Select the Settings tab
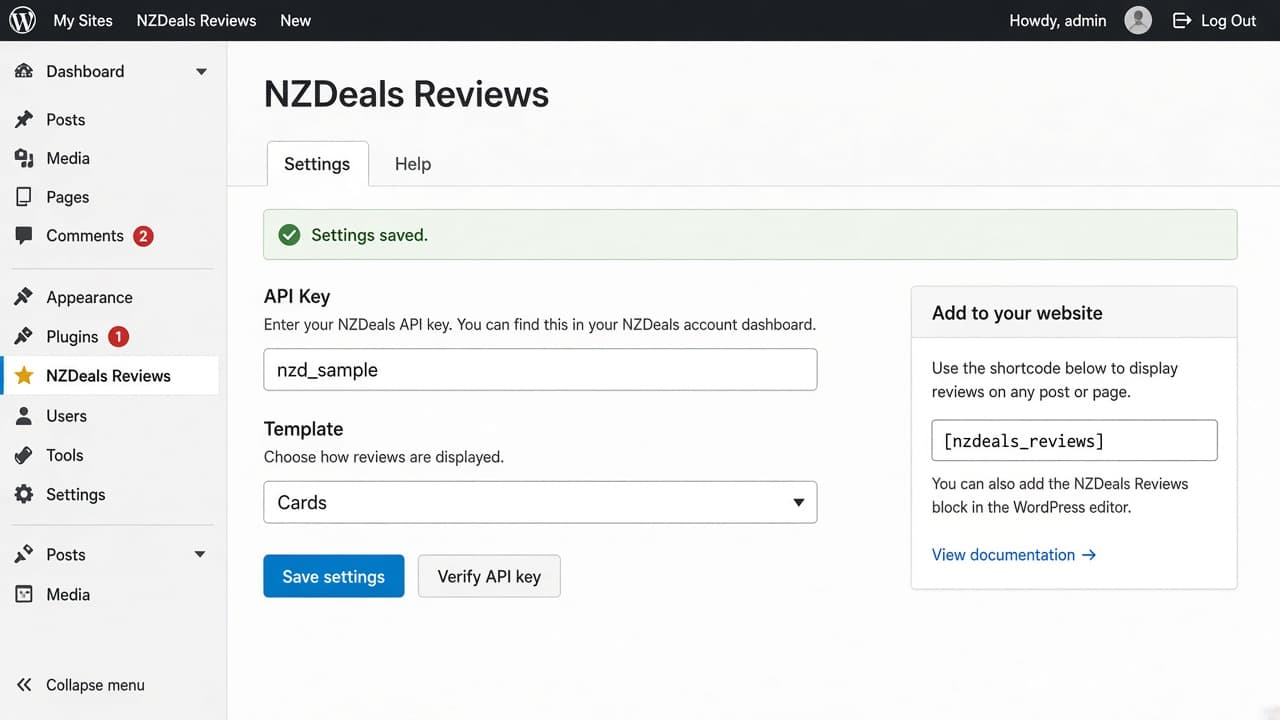This screenshot has height=720, width=1280. point(317,164)
